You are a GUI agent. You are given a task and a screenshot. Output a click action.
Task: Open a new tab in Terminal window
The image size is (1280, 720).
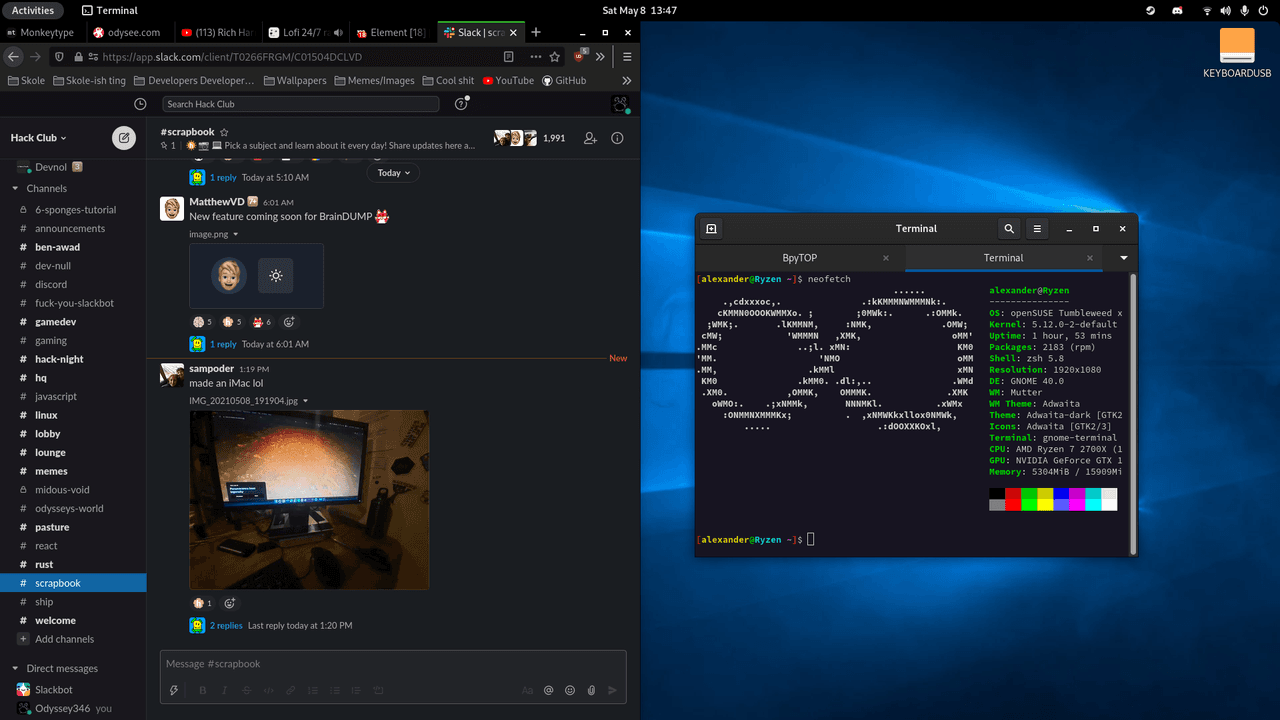(711, 229)
